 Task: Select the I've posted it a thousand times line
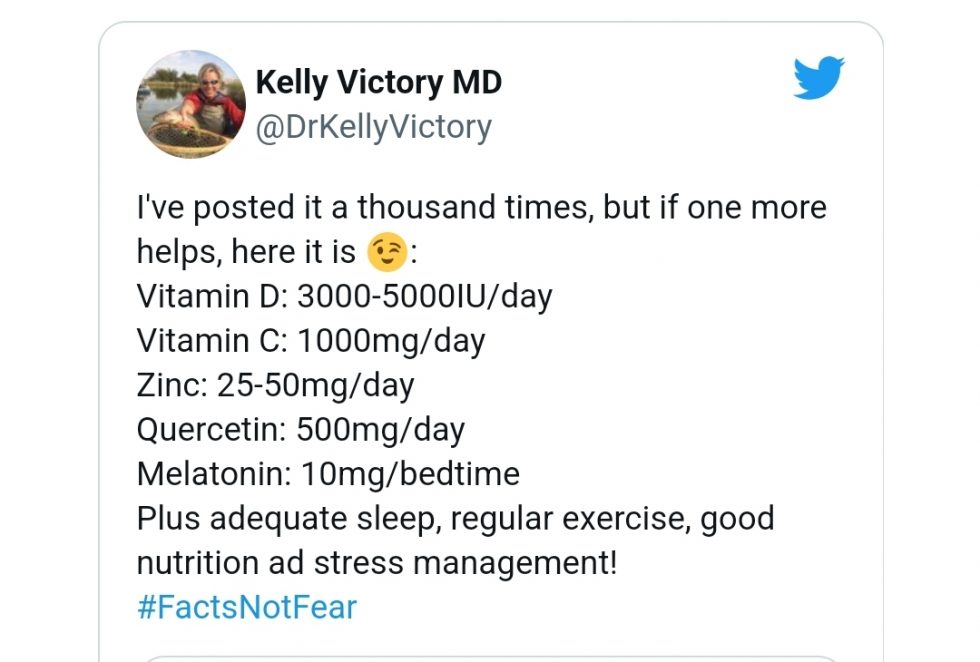480,207
